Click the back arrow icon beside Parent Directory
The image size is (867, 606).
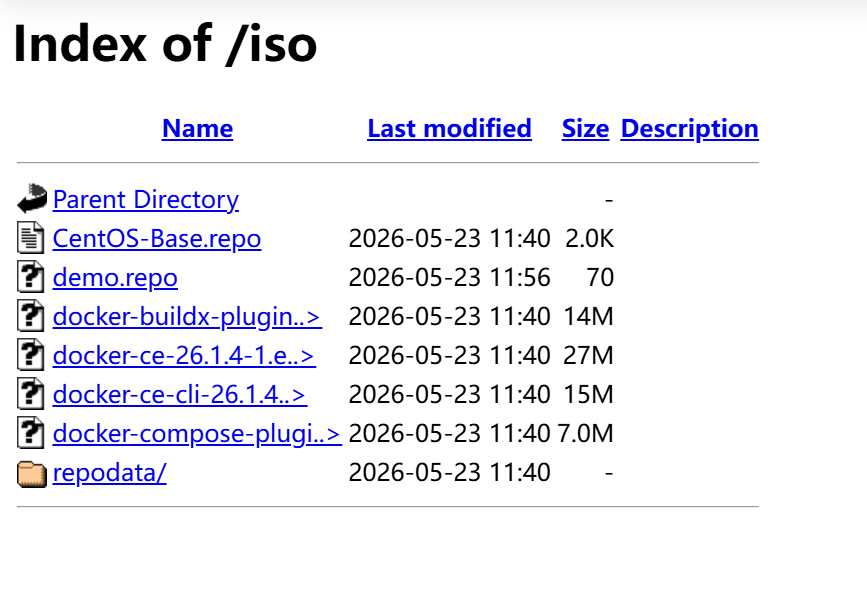[32, 198]
